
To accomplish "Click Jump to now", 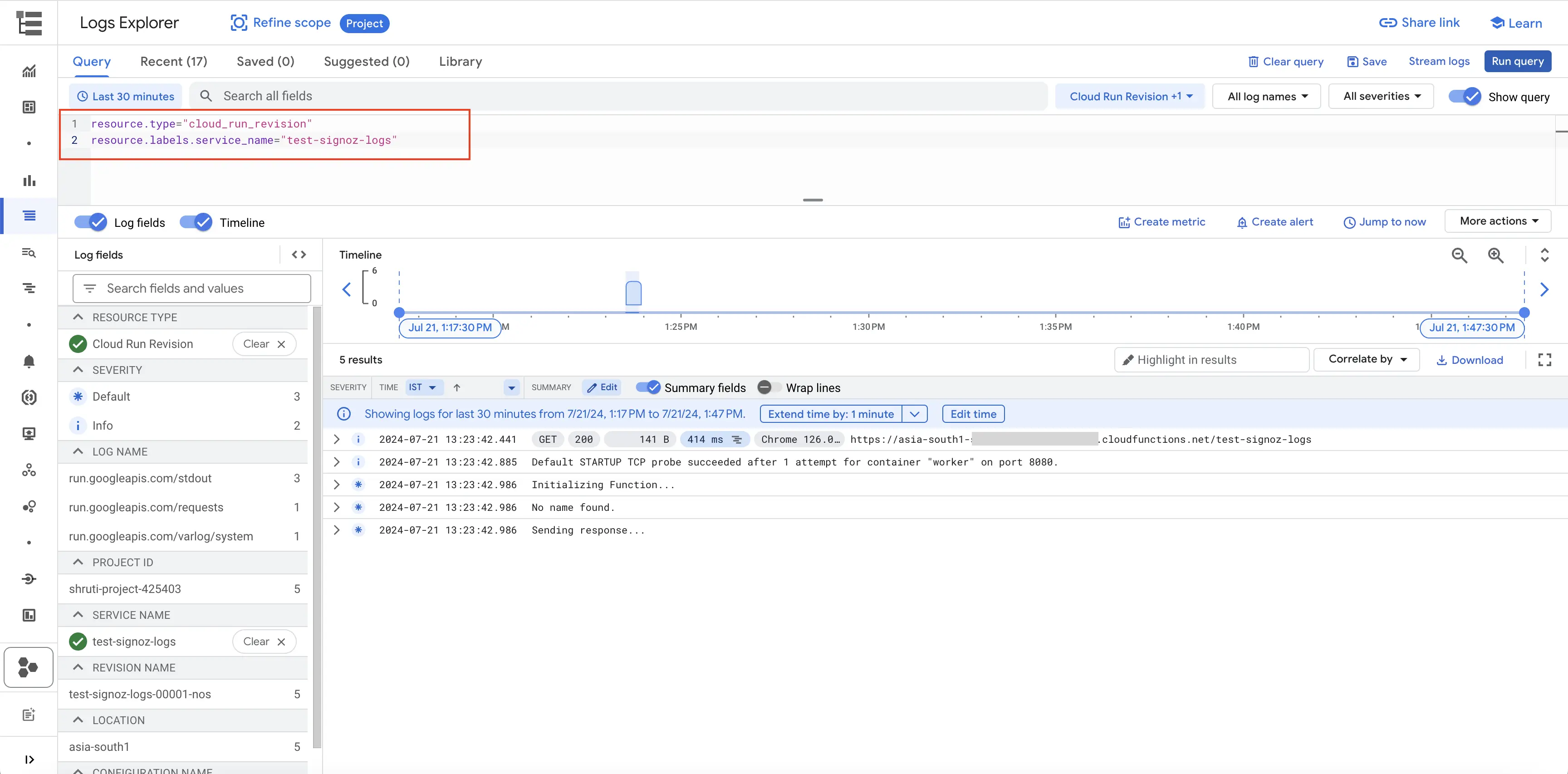I will (x=1384, y=222).
